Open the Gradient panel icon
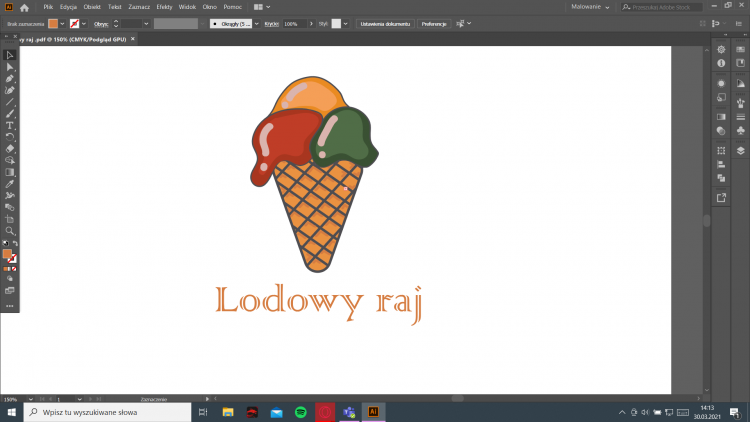Image resolution: width=750 pixels, height=422 pixels. coord(721,116)
